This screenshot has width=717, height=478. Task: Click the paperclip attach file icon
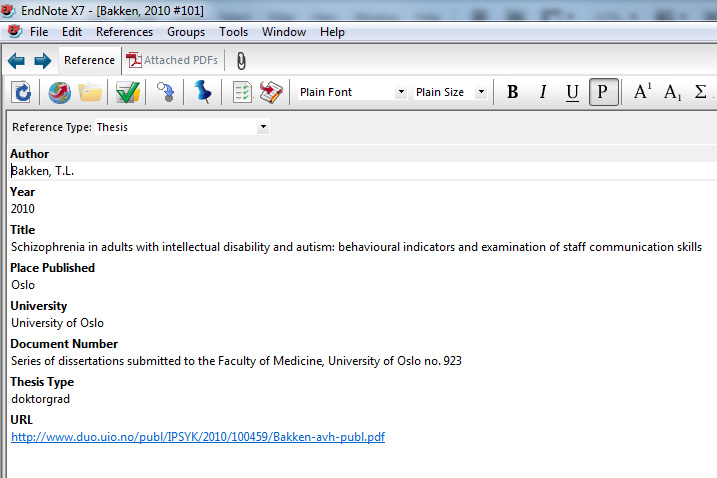pos(241,60)
